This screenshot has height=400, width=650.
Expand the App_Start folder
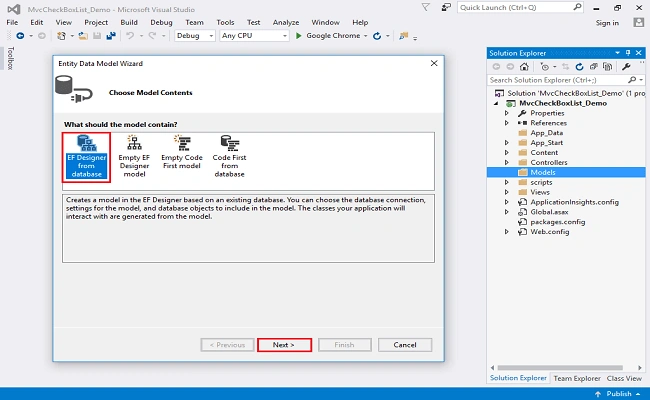tap(507, 143)
